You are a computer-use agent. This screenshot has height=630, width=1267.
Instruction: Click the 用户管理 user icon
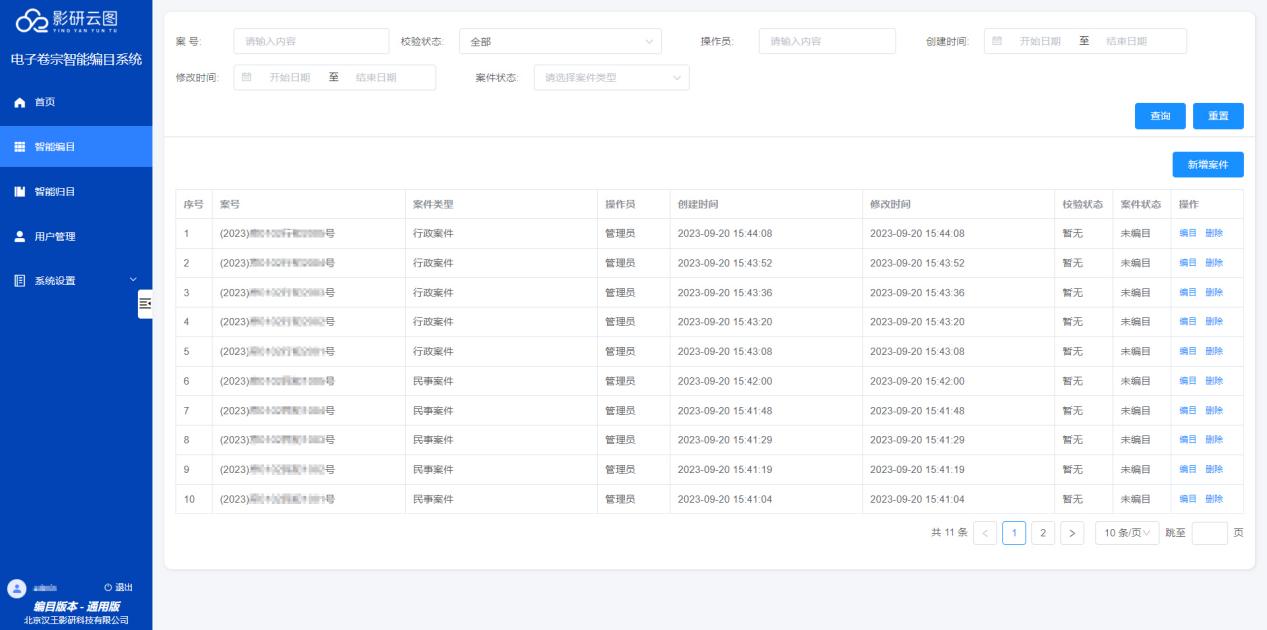tap(19, 237)
